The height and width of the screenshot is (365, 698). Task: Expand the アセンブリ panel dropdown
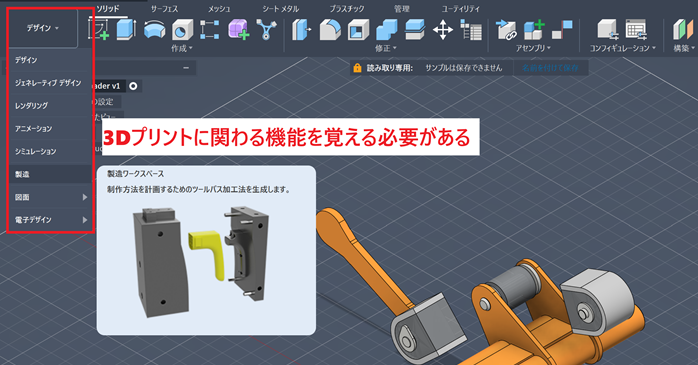[x=533, y=48]
